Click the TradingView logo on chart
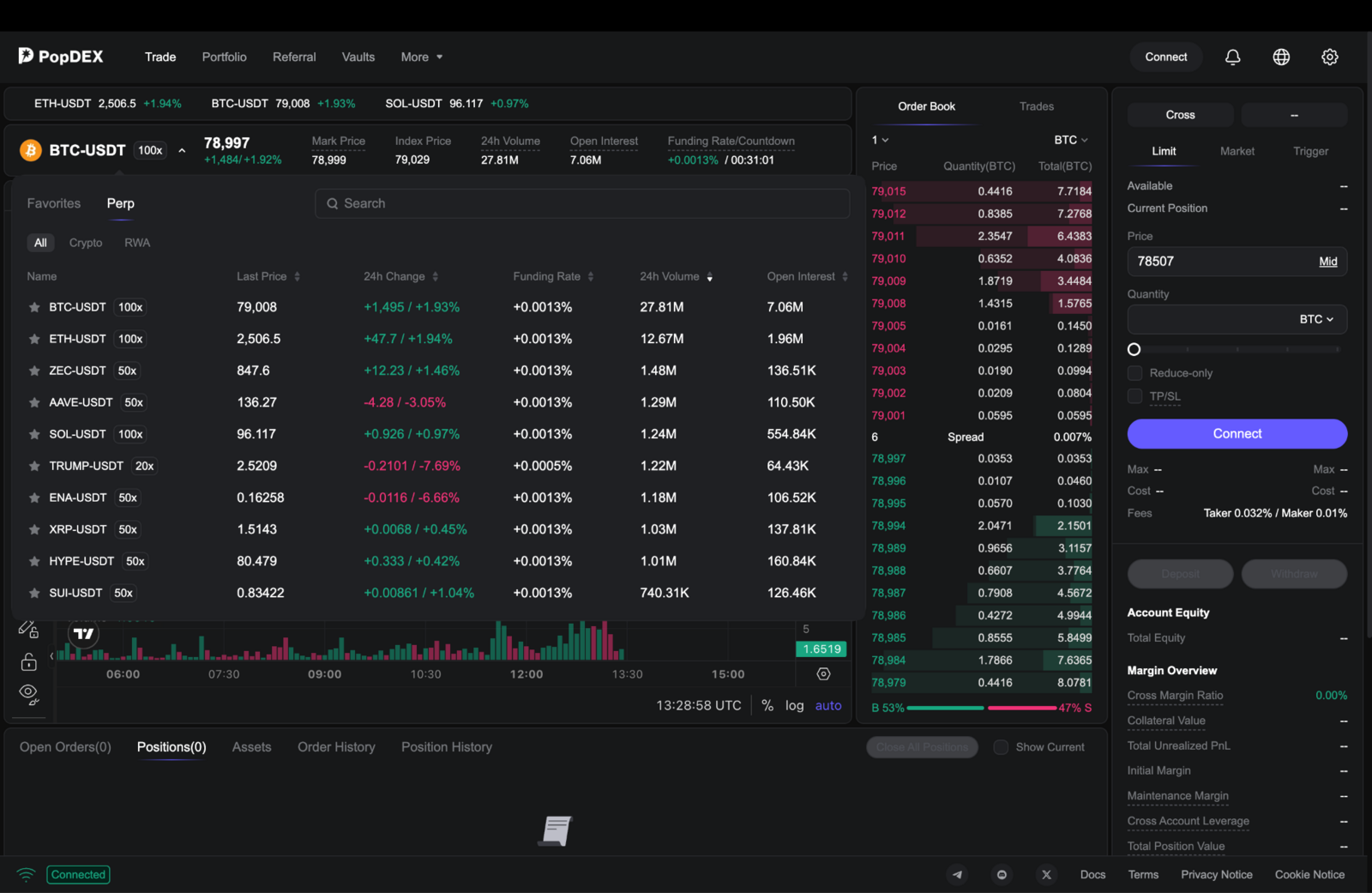Image resolution: width=1372 pixels, height=893 pixels. tap(84, 634)
